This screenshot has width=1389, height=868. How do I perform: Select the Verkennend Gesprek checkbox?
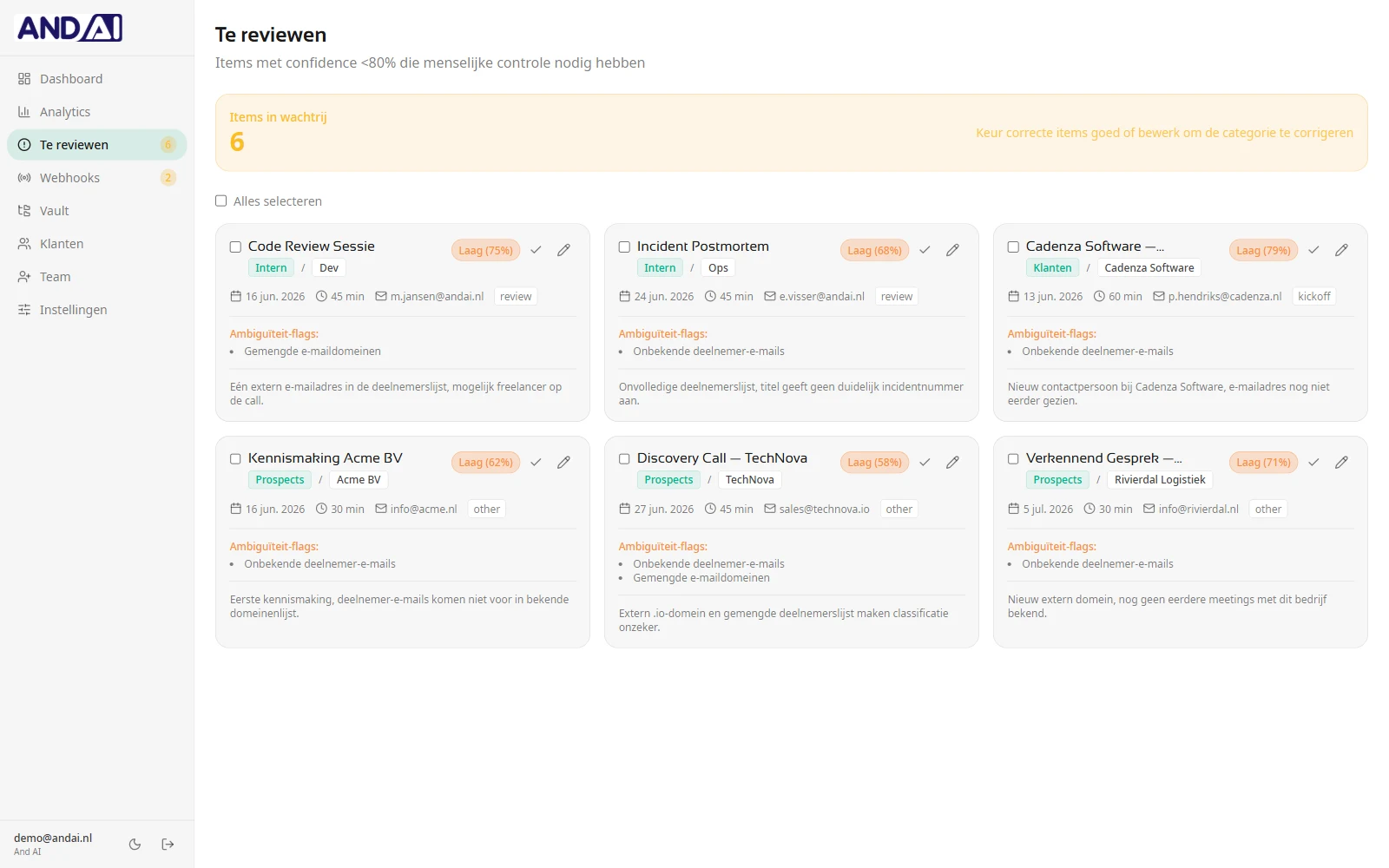point(1013,458)
